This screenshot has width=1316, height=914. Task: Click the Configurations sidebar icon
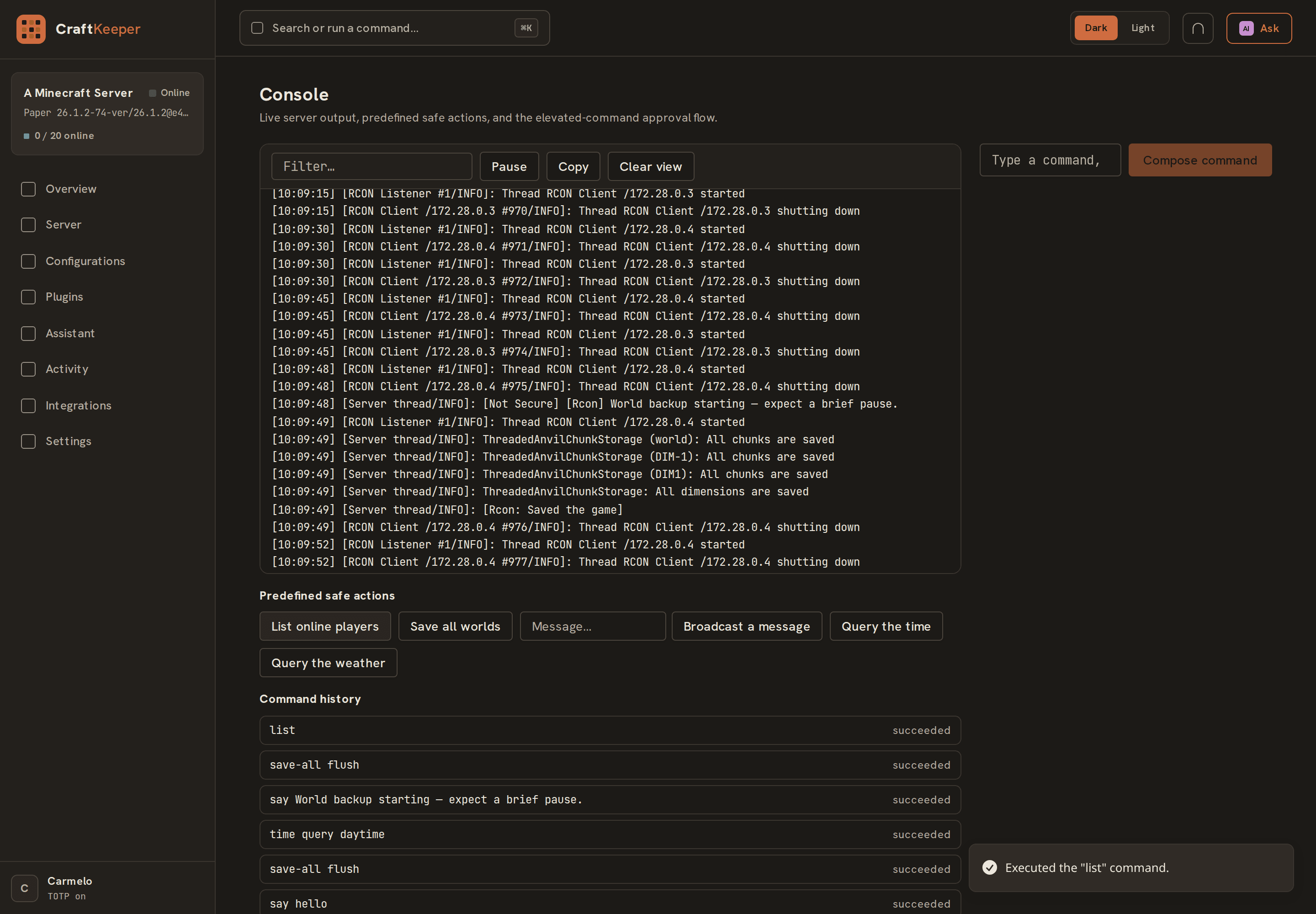pos(28,261)
